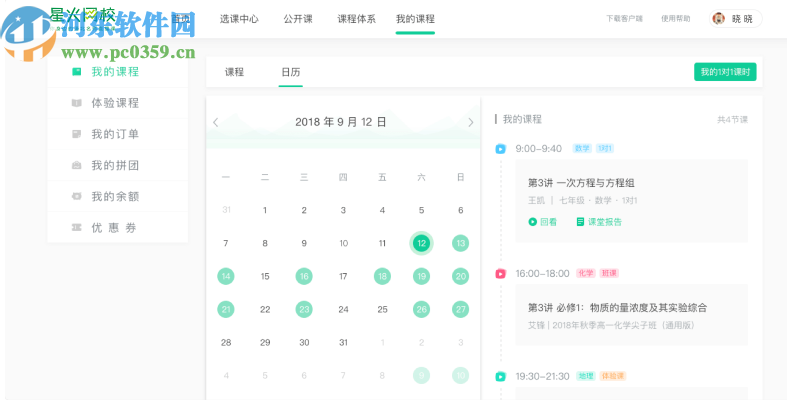This screenshot has height=418, width=787.
Task: Open the 课堂报告 link
Action: 605,222
